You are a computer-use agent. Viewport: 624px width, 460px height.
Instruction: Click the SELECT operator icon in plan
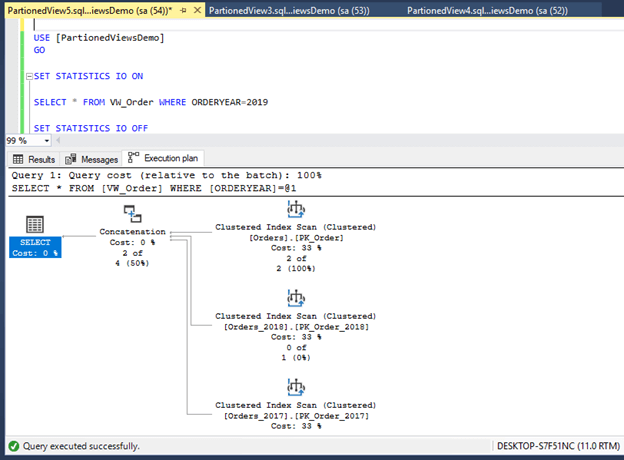click(x=35, y=224)
